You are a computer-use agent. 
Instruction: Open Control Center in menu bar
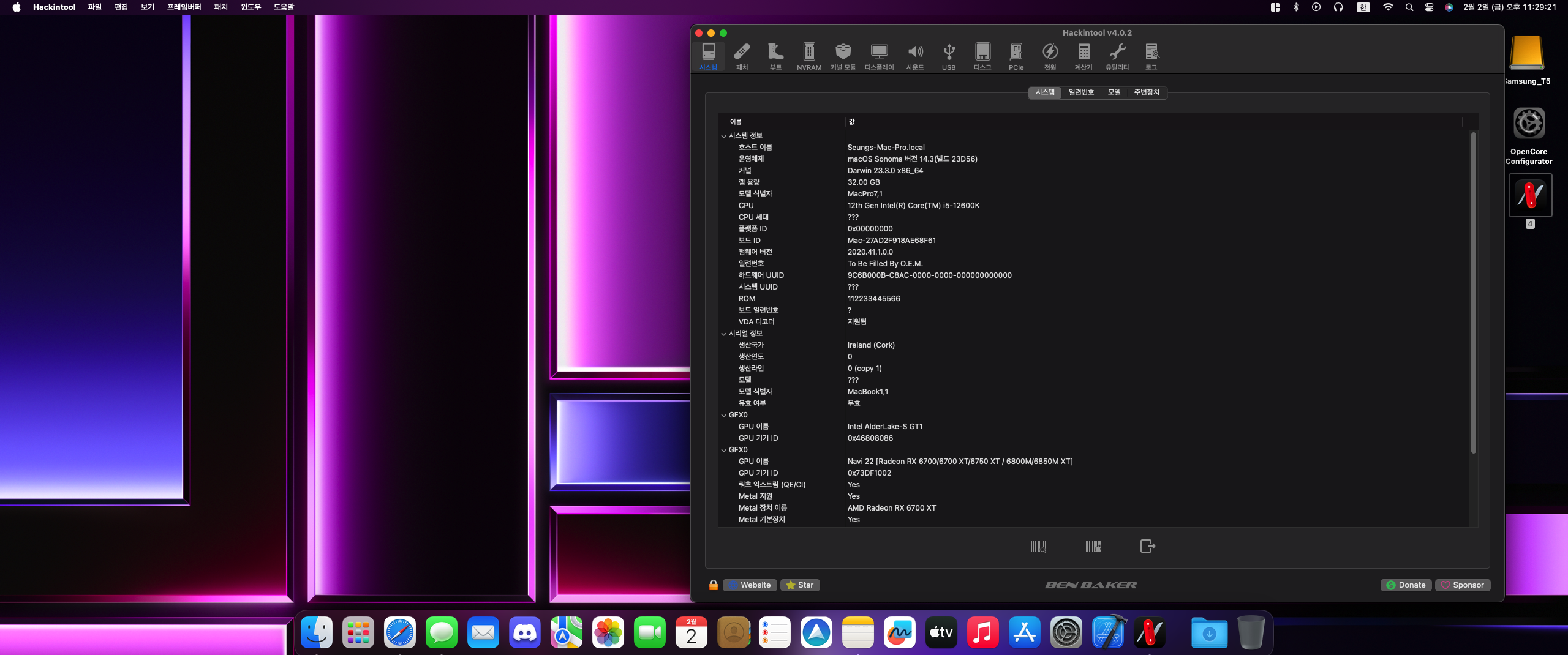coord(1429,7)
